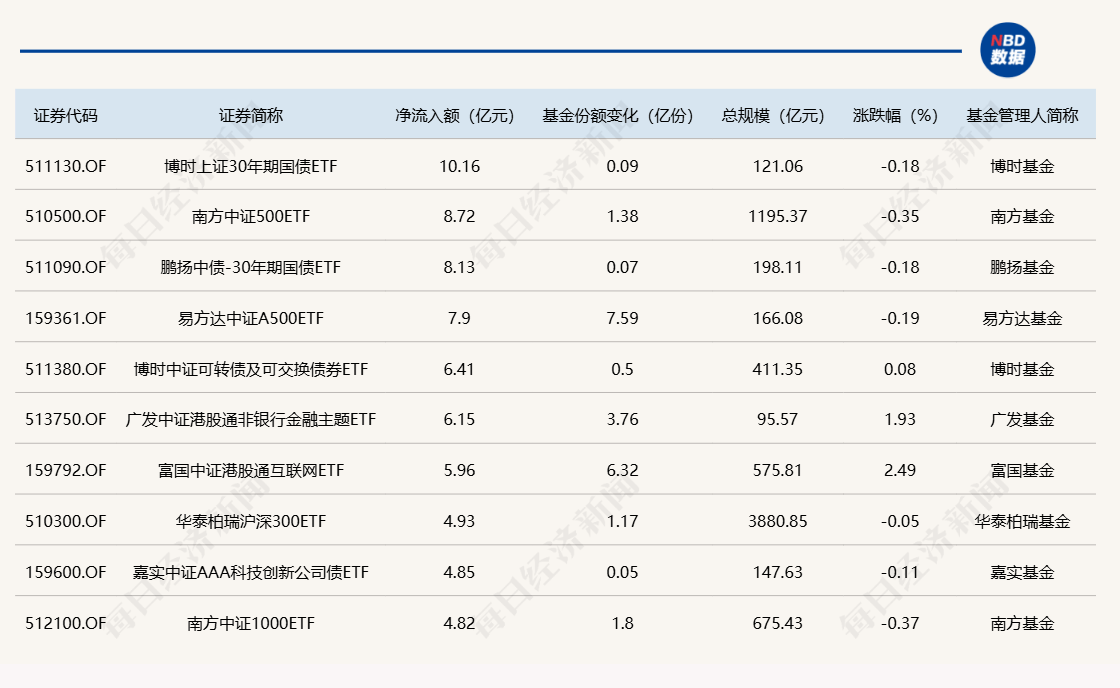Select price change value 1.93
Screen dimensions: 1120x688
[900, 419]
